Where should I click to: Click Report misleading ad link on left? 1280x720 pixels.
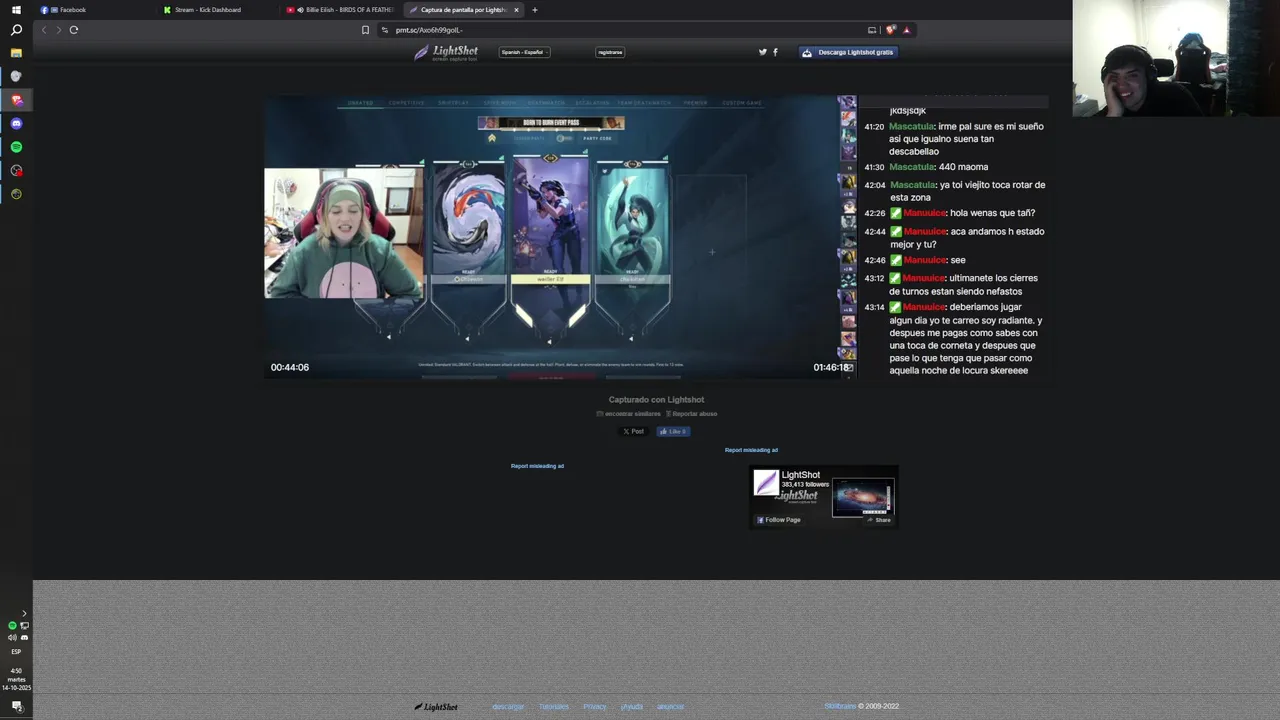pos(537,466)
